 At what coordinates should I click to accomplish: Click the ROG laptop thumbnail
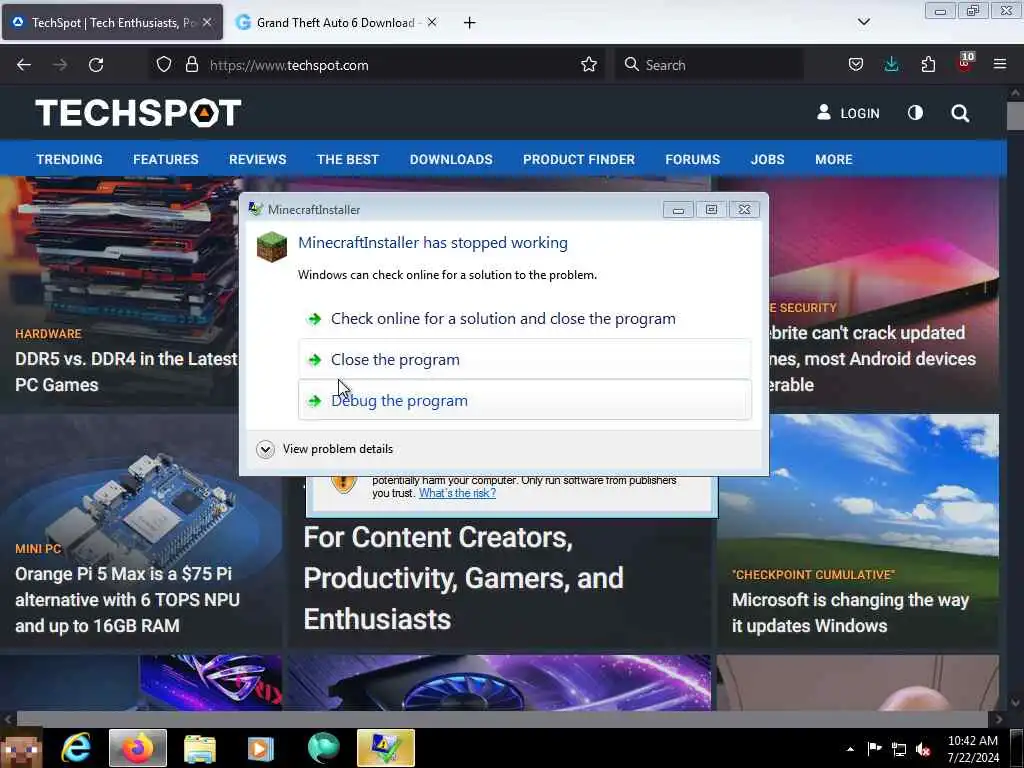[x=210, y=682]
